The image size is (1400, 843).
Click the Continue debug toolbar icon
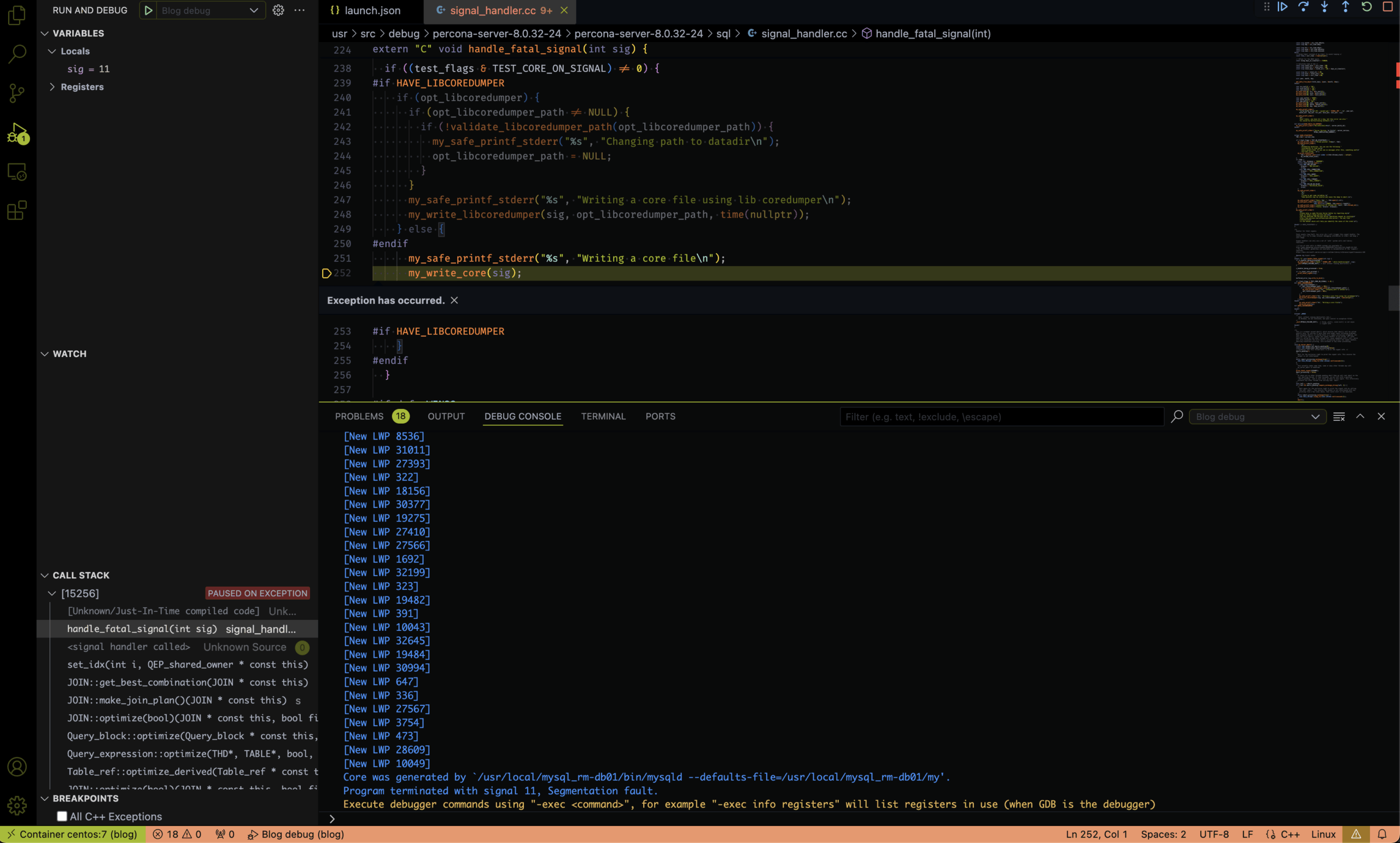[x=1283, y=8]
